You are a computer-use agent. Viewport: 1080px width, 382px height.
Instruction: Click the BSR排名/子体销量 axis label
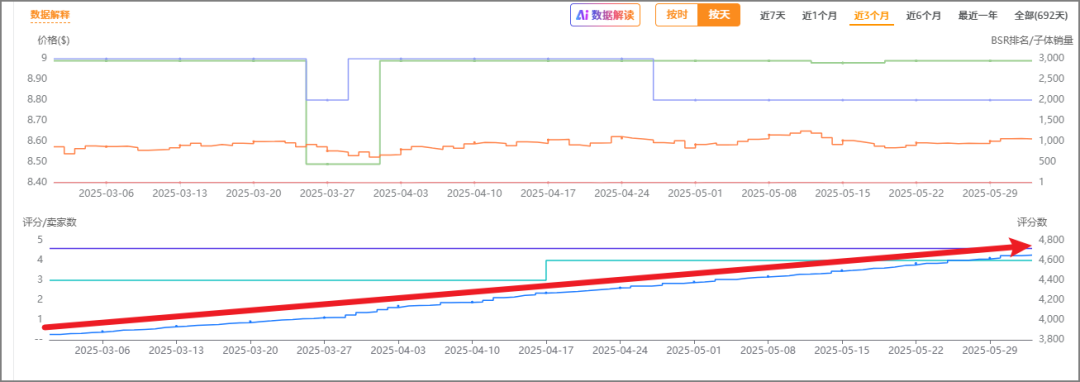pos(1032,40)
